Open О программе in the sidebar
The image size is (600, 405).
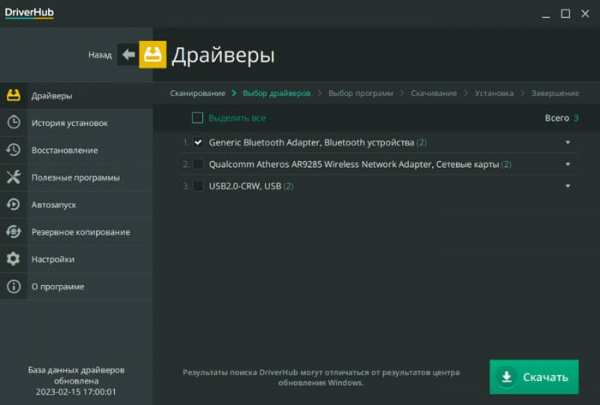pos(77,286)
